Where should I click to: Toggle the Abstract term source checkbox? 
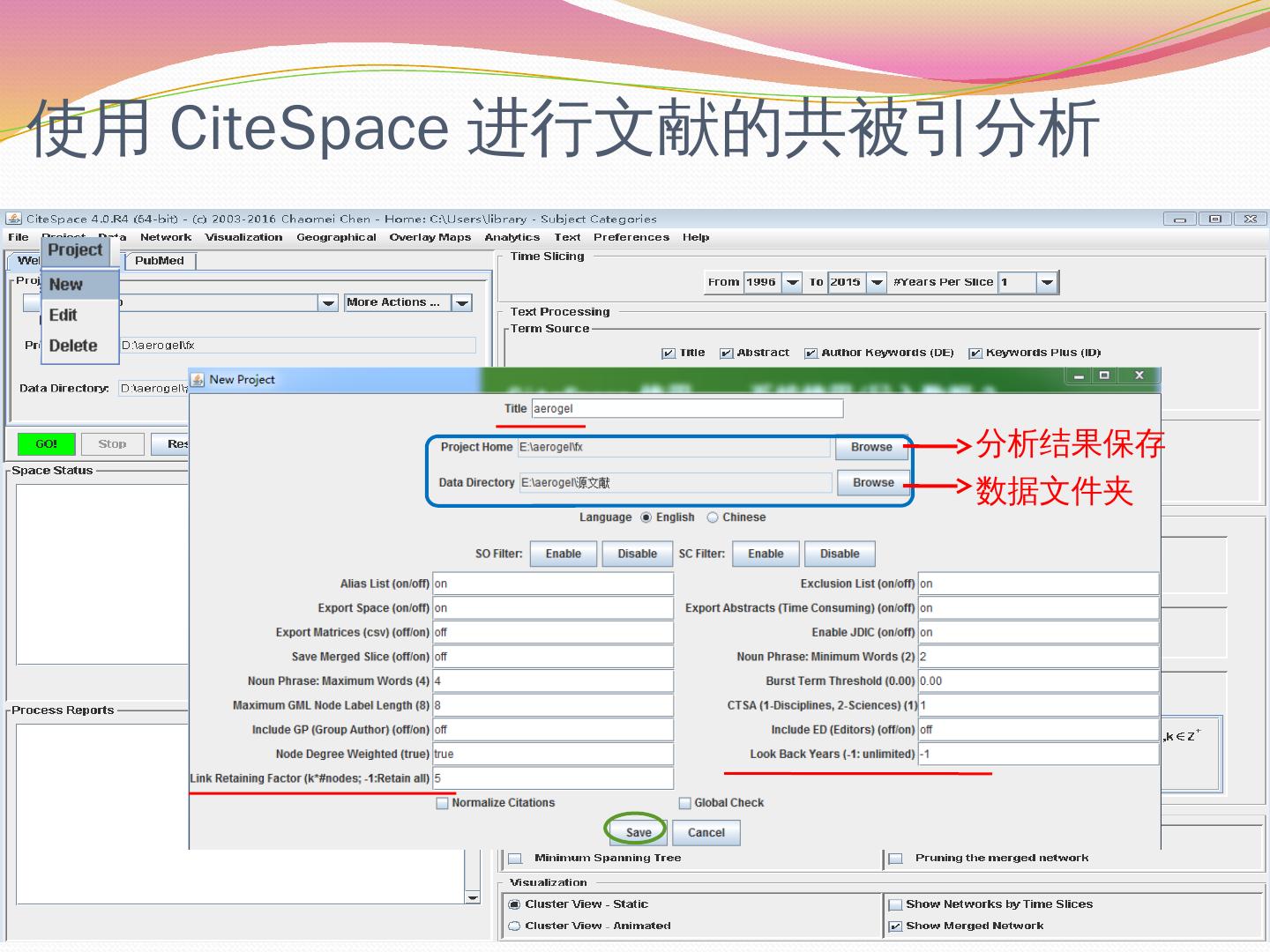click(x=727, y=353)
